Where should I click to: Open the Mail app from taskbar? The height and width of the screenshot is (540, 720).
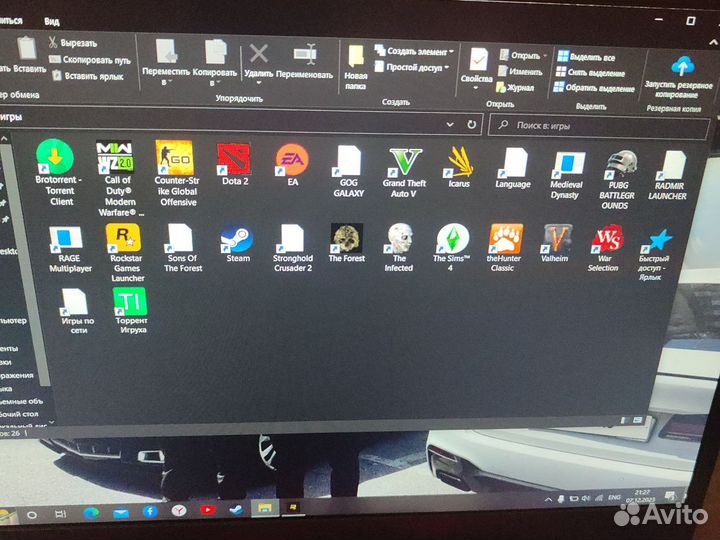pyautogui.click(x=121, y=512)
